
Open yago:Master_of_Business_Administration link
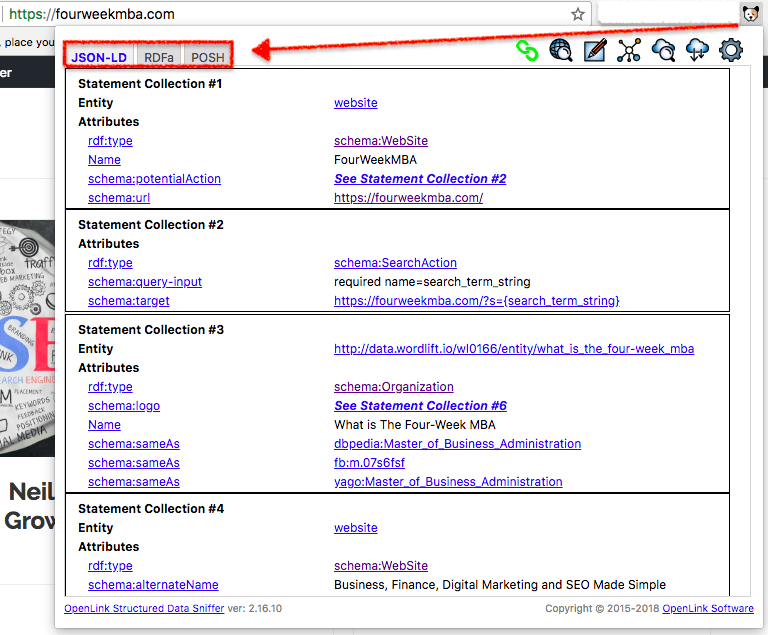(448, 482)
